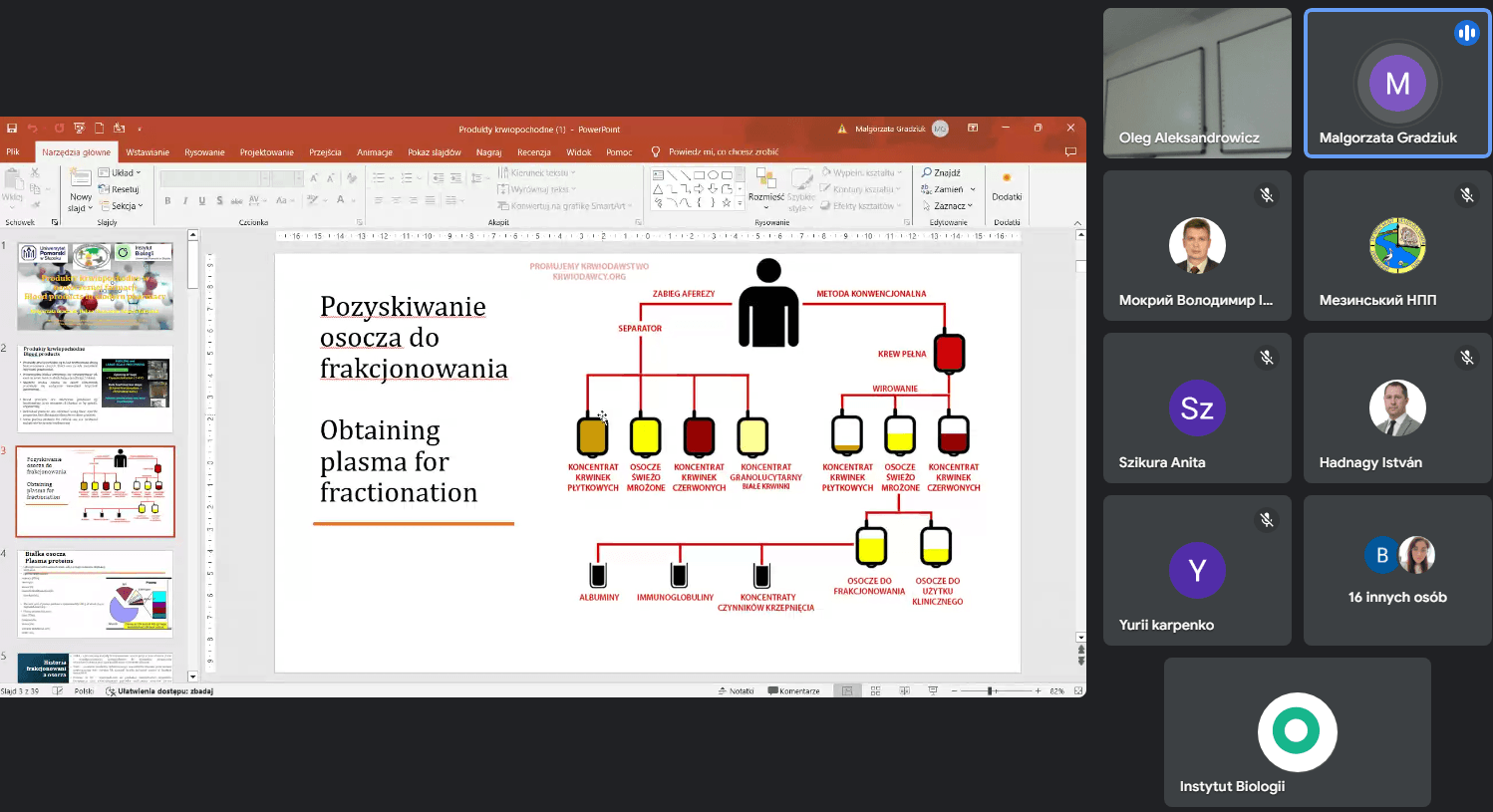Click the Szikura Anita participant tile
1493x812 pixels.
click(x=1197, y=408)
